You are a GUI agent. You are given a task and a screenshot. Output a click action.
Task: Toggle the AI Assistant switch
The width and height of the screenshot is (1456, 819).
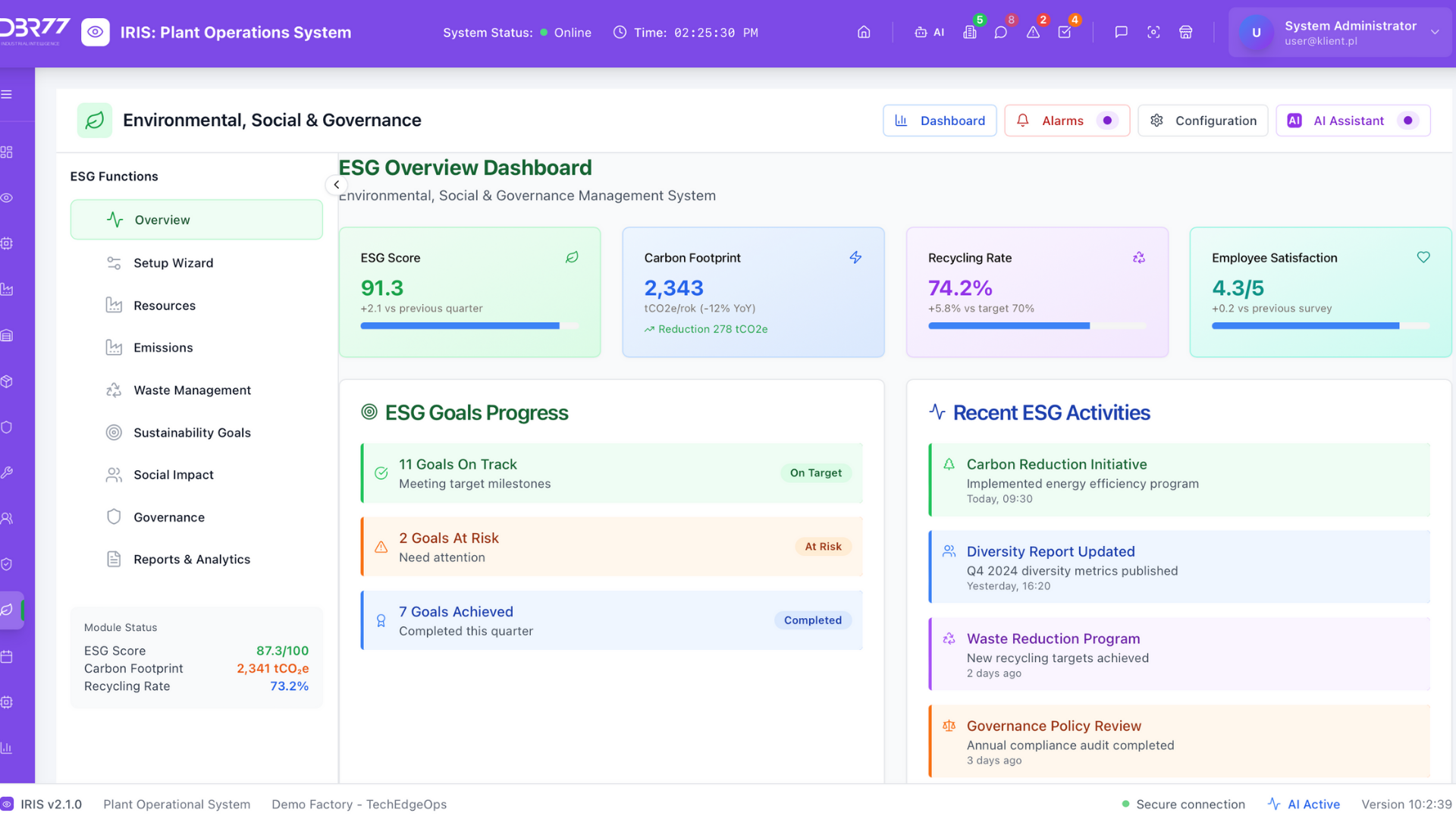click(x=1407, y=121)
